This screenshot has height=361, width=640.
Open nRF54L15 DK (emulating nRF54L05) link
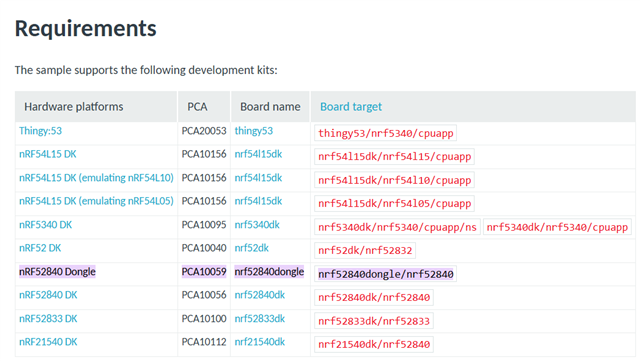coord(96,201)
